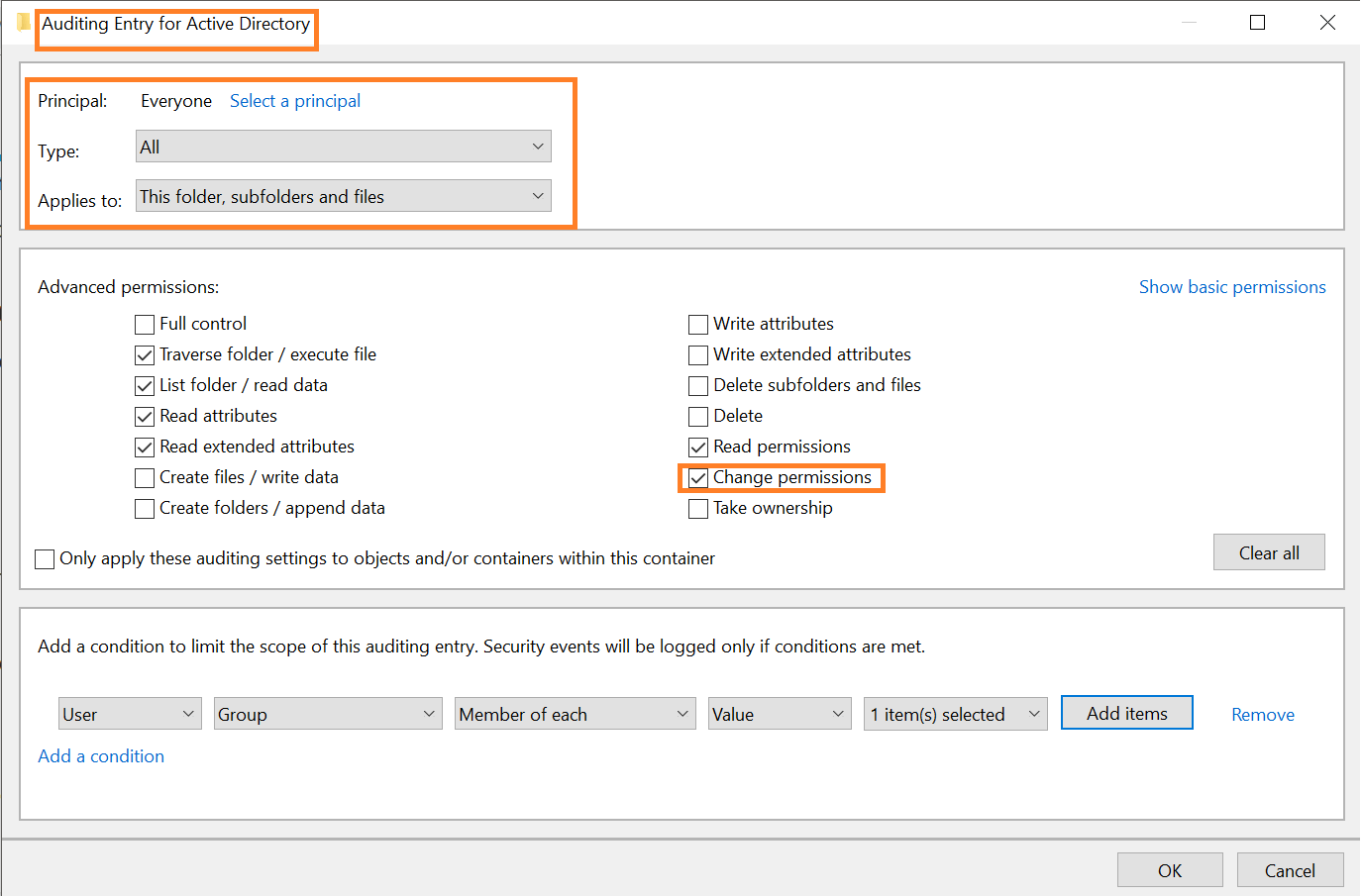The height and width of the screenshot is (896, 1363).
Task: Uncheck Traverse folder / execute file
Action: coord(144,354)
